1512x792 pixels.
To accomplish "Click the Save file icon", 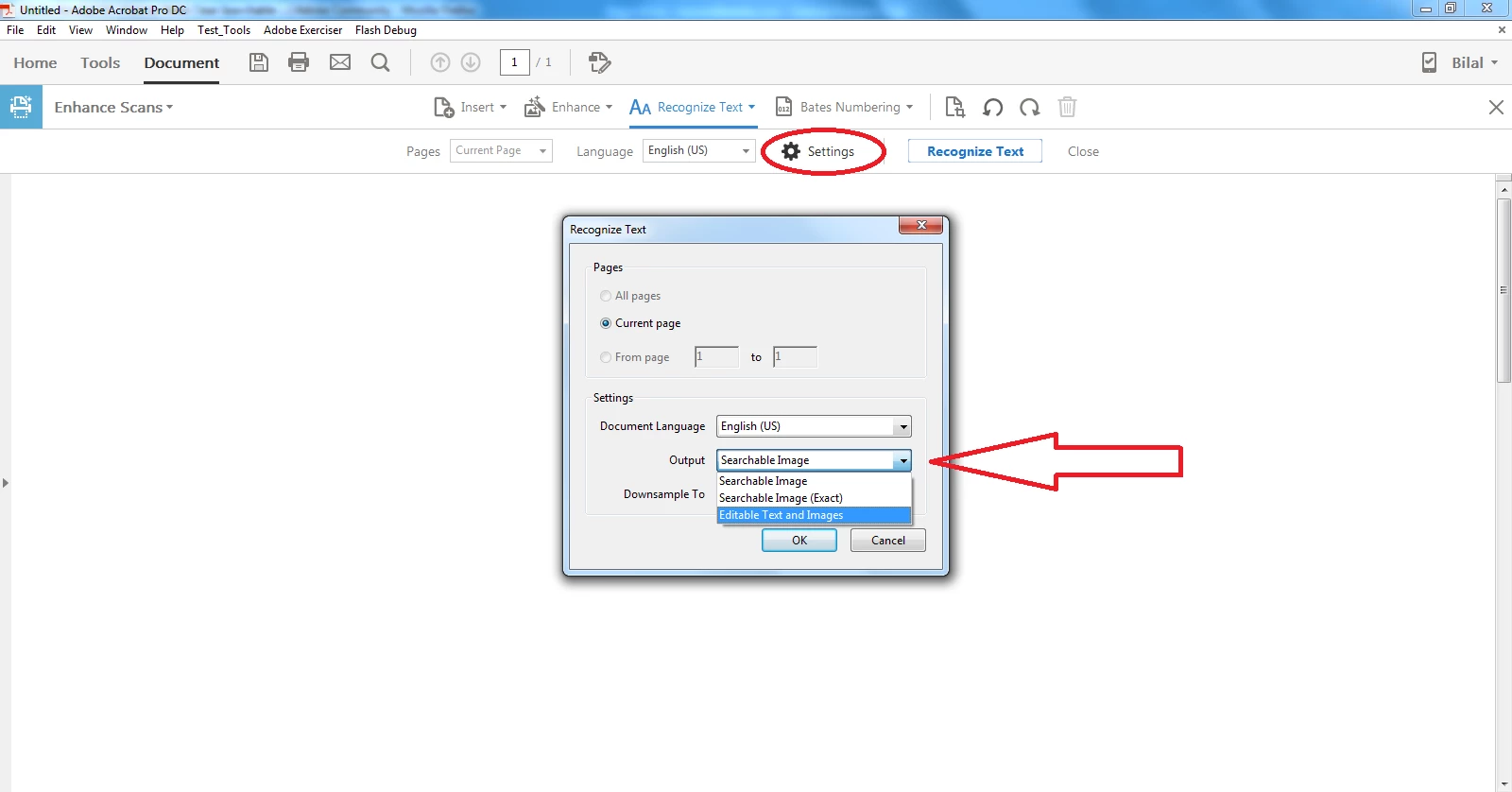I will pyautogui.click(x=259, y=62).
